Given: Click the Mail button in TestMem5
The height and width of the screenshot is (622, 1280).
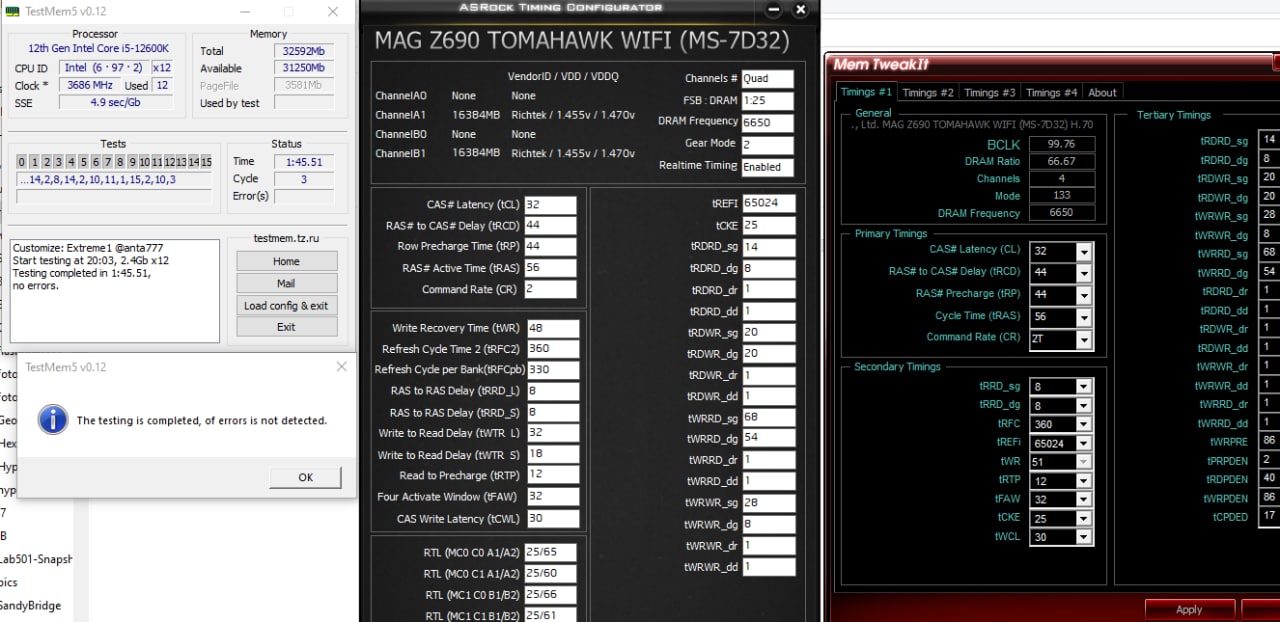Looking at the screenshot, I should pos(286,283).
